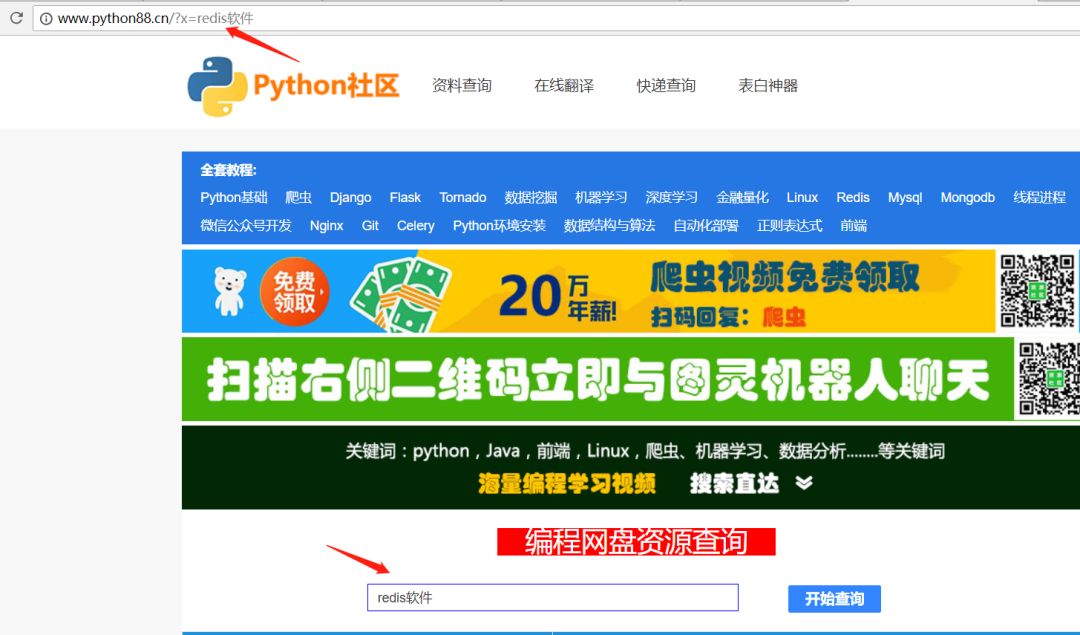Open the 表白神器 menu item
The width and height of the screenshot is (1080, 635).
tap(768, 85)
